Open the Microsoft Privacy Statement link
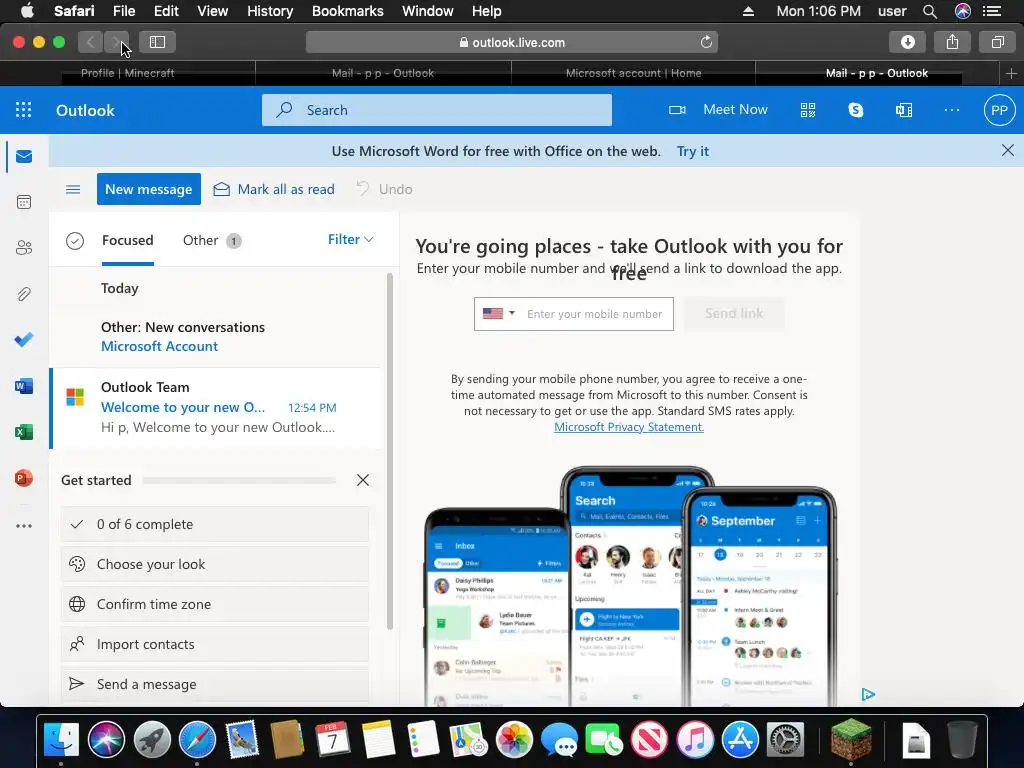 tap(629, 427)
